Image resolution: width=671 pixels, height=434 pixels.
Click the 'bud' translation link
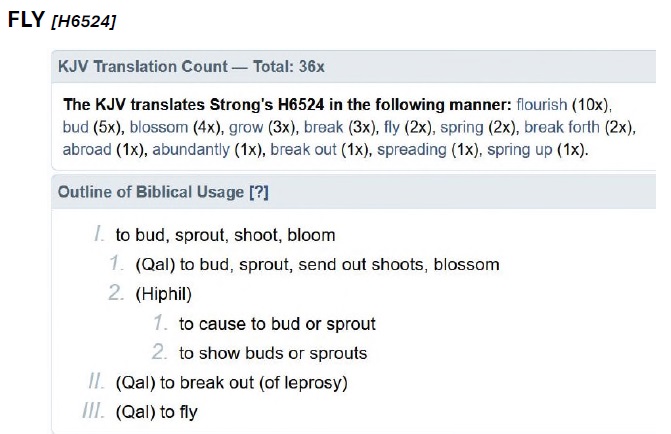pyautogui.click(x=75, y=127)
